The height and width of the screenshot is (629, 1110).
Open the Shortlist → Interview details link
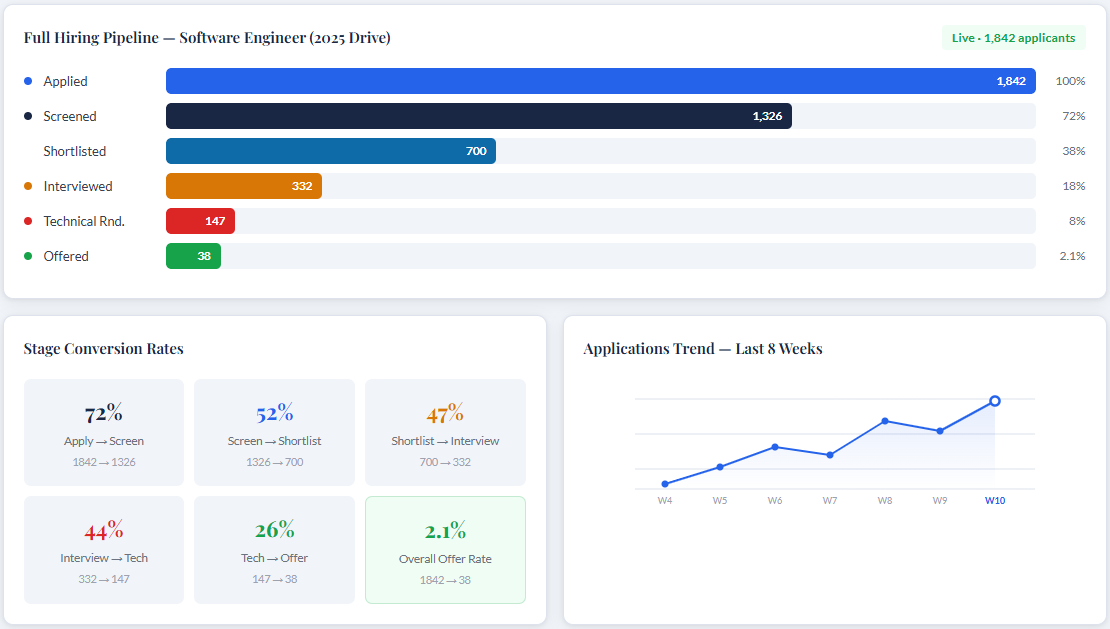pos(445,432)
